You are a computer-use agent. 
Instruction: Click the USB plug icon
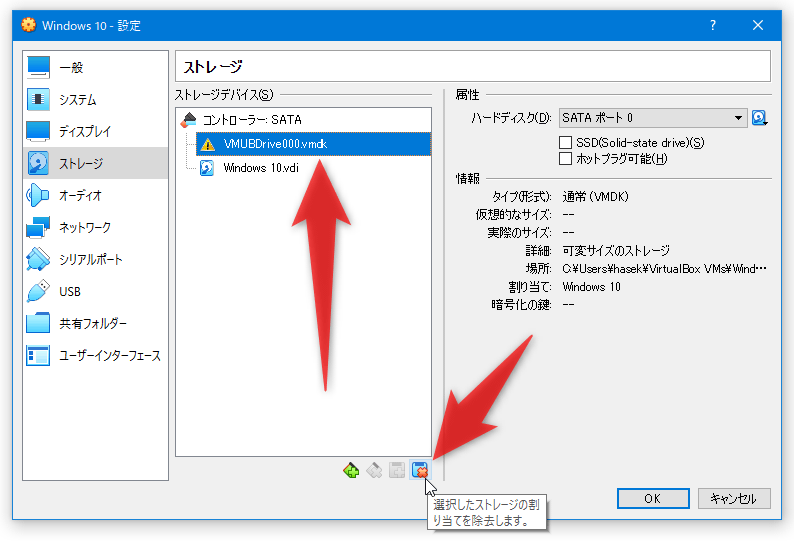tap(38, 291)
